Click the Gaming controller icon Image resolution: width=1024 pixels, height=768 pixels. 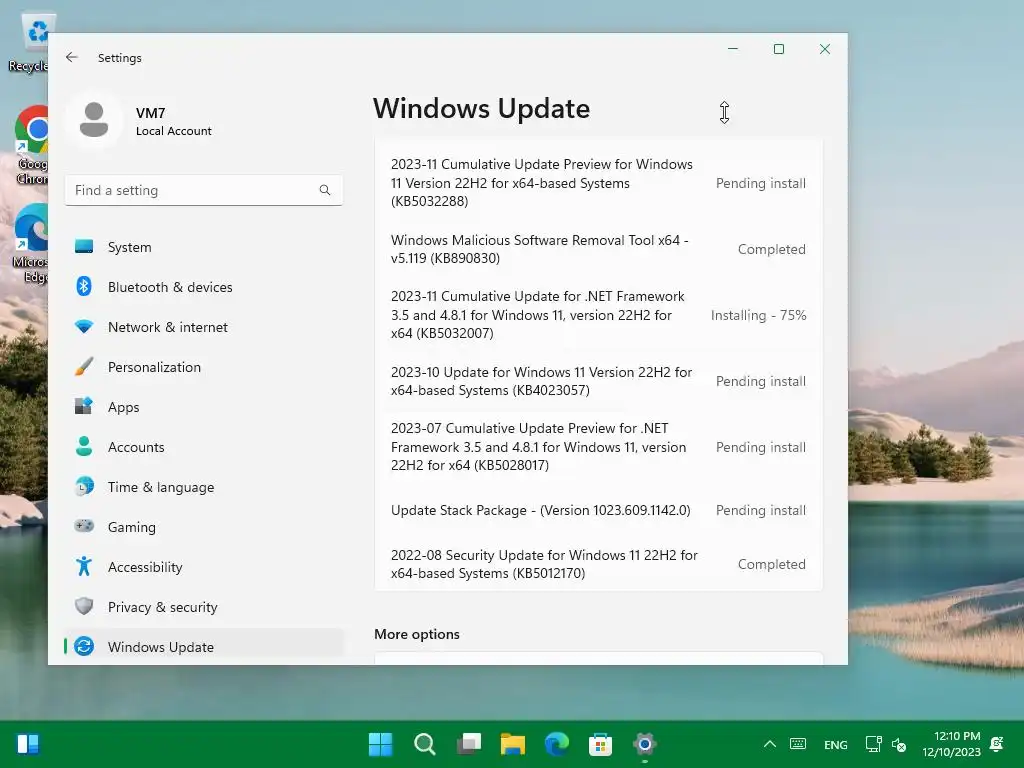[84, 526]
